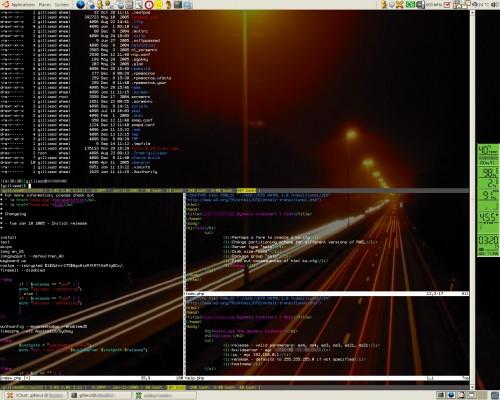Image resolution: width=500 pixels, height=400 pixels.
Task: Click the index.php status line in vim
Action: [x=92, y=378]
